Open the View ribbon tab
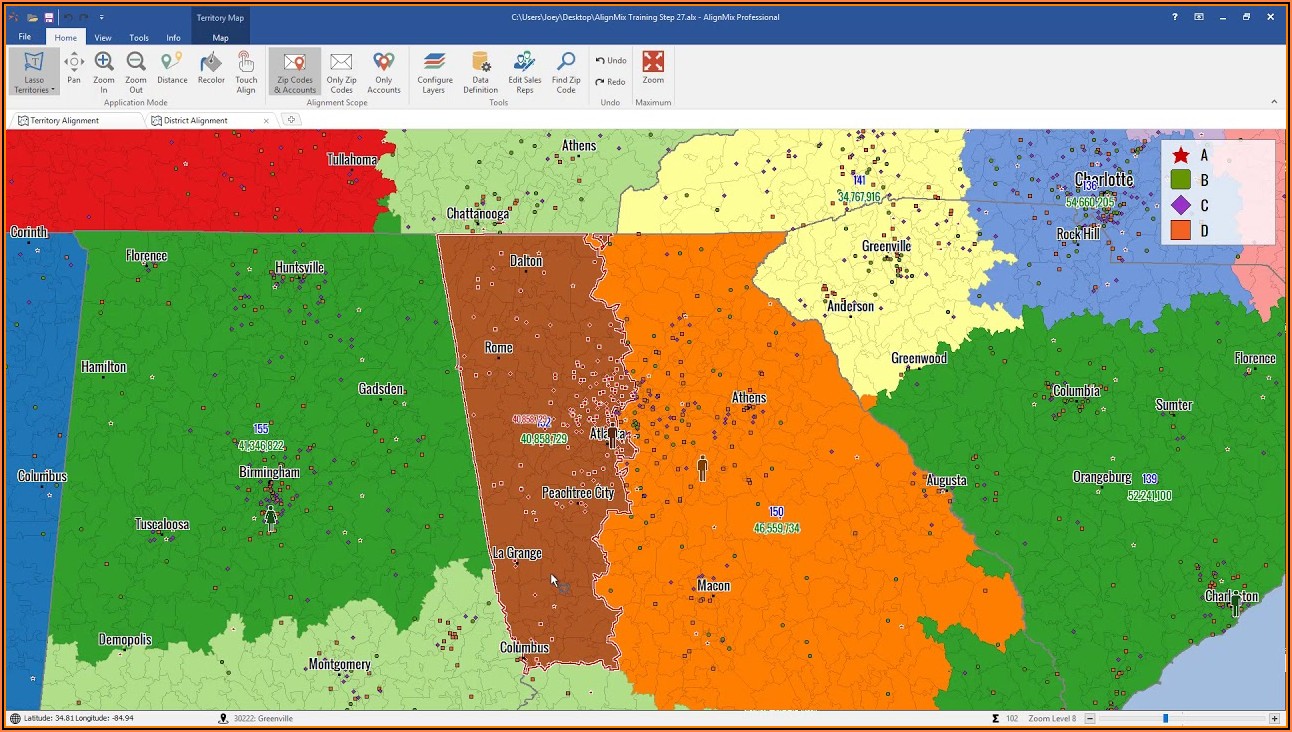The image size is (1292, 732). click(x=103, y=38)
